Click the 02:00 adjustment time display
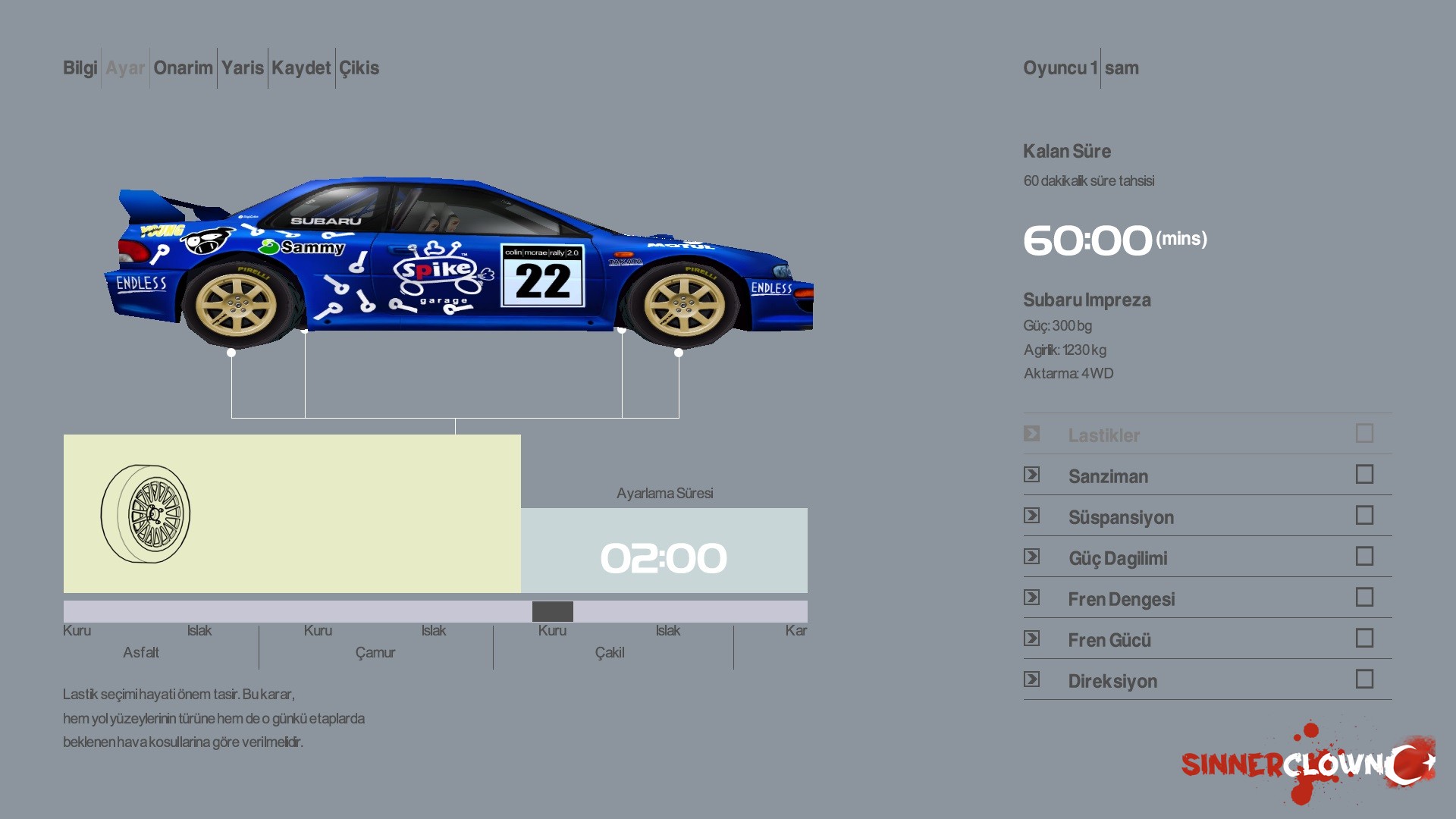The width and height of the screenshot is (1456, 819). 664,558
